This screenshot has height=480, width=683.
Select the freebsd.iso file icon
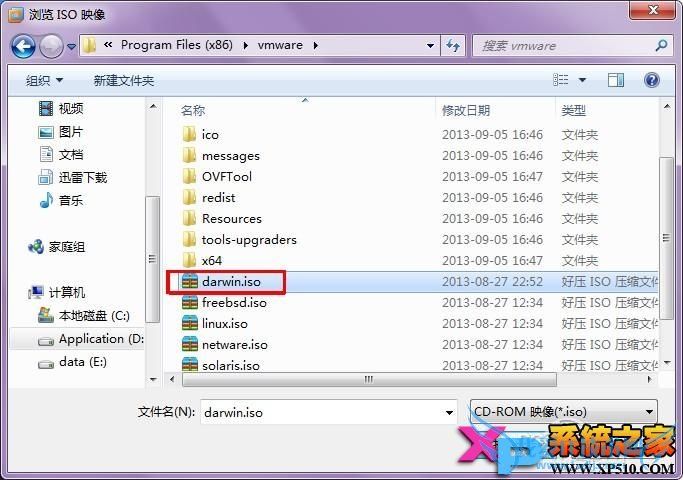coord(189,302)
